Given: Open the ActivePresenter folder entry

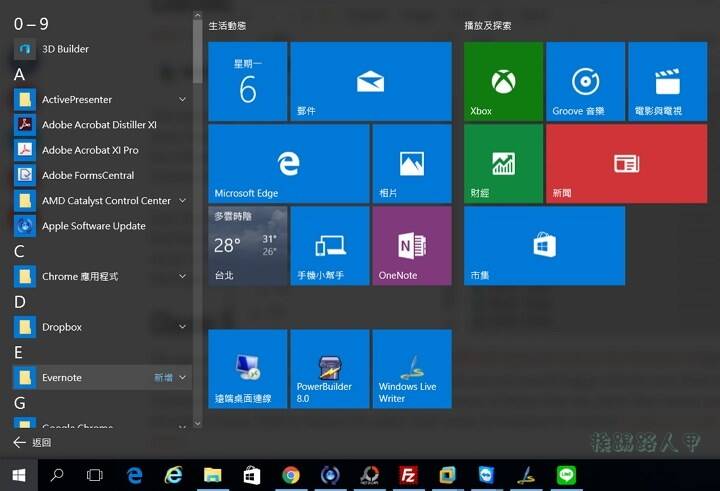Looking at the screenshot, I should (x=102, y=99).
